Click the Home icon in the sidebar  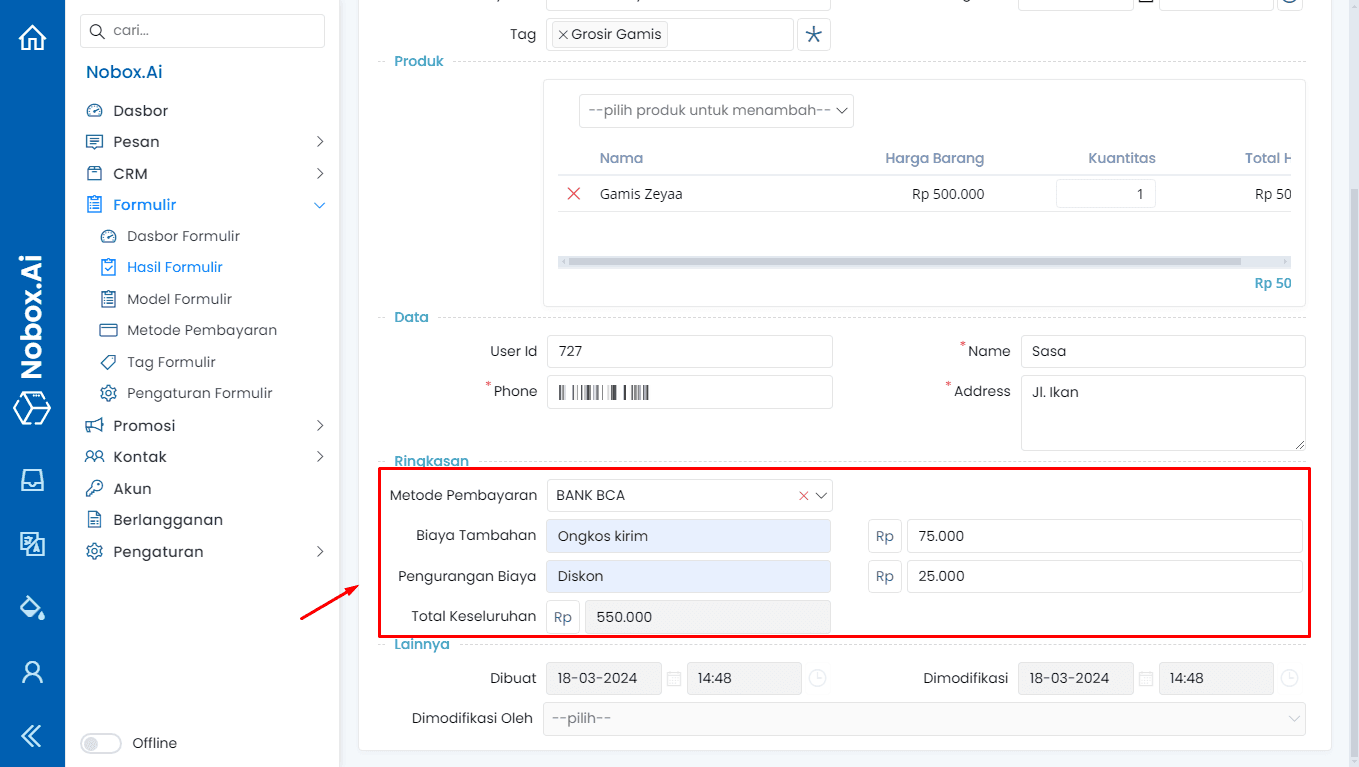point(33,36)
